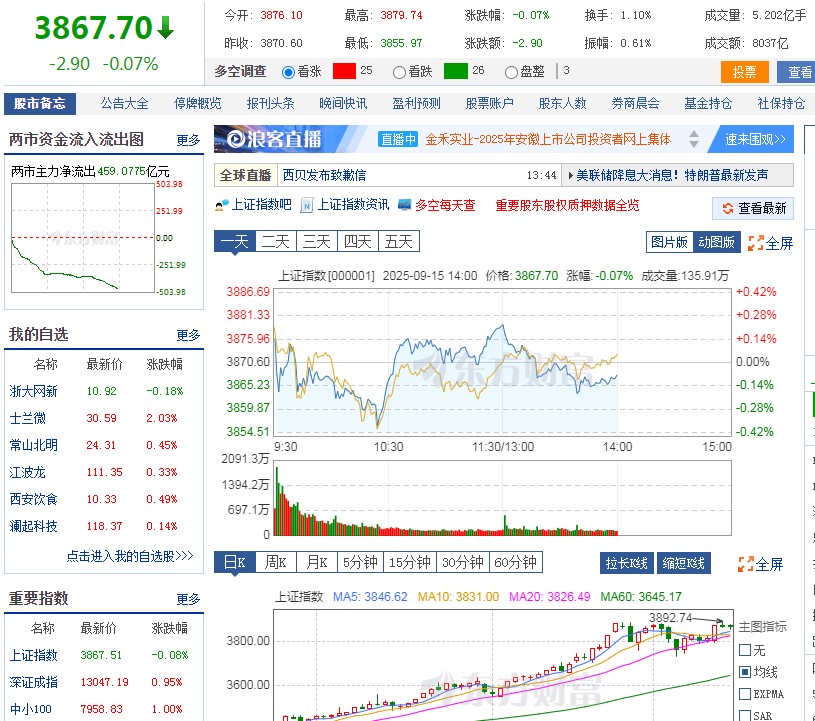Viewport: 815px width, 721px height.
Task: Open the 周K weekly candlestick tab
Action: 274,563
